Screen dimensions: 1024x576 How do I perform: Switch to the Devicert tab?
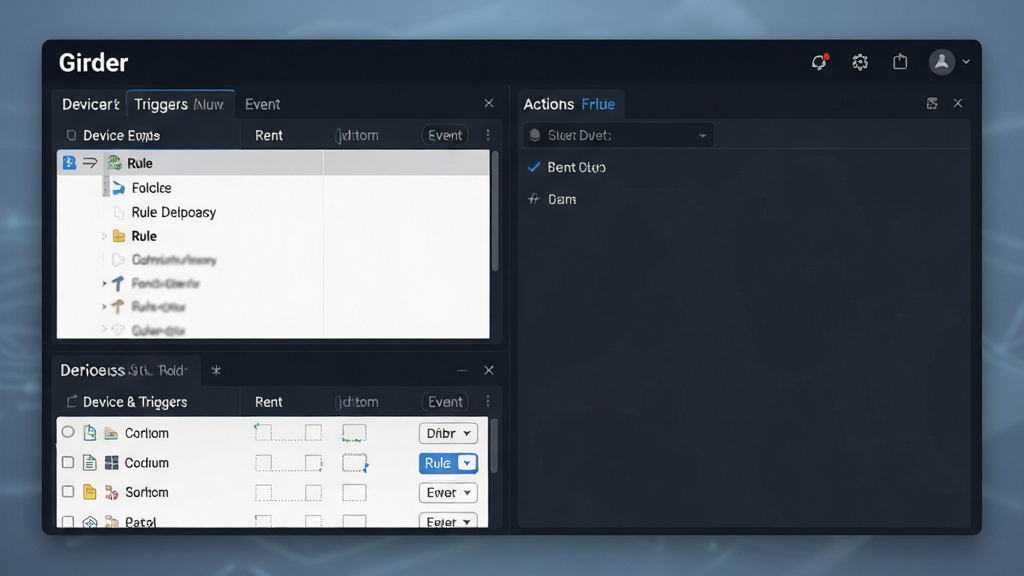pos(90,104)
